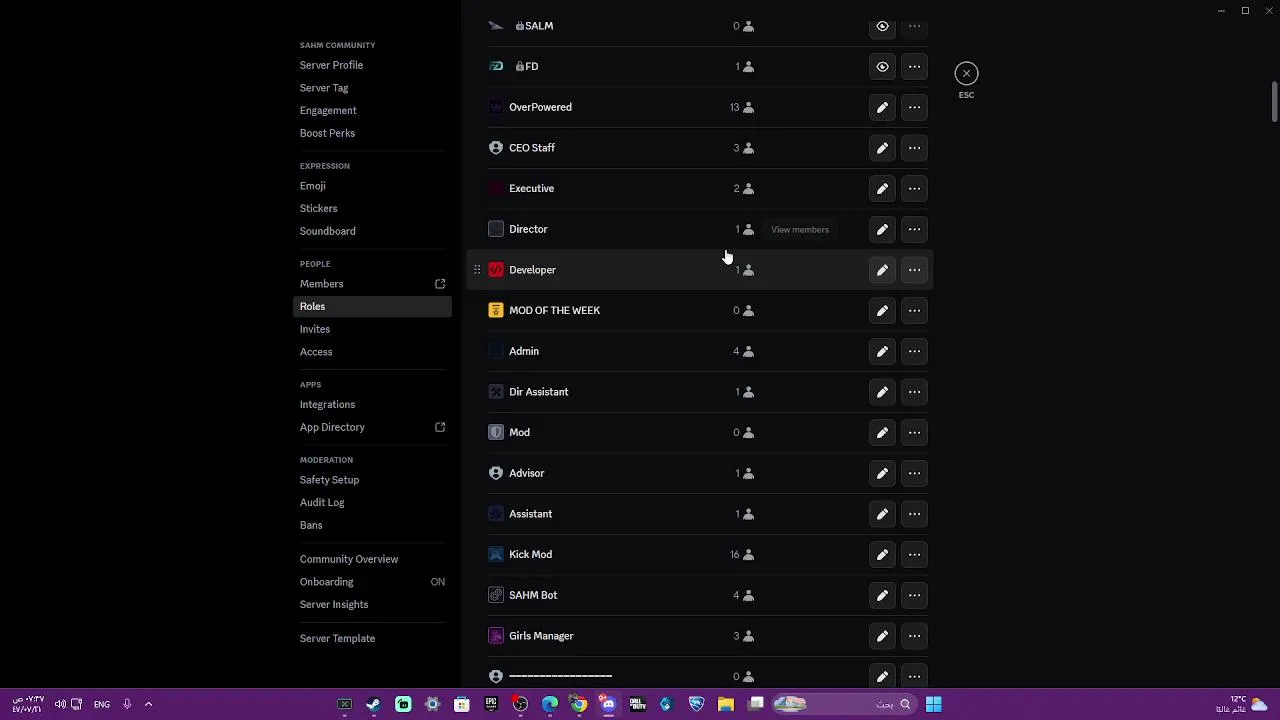Viewport: 1280px width, 720px height.
Task: Open Discord from the taskbar
Action: coord(608,704)
